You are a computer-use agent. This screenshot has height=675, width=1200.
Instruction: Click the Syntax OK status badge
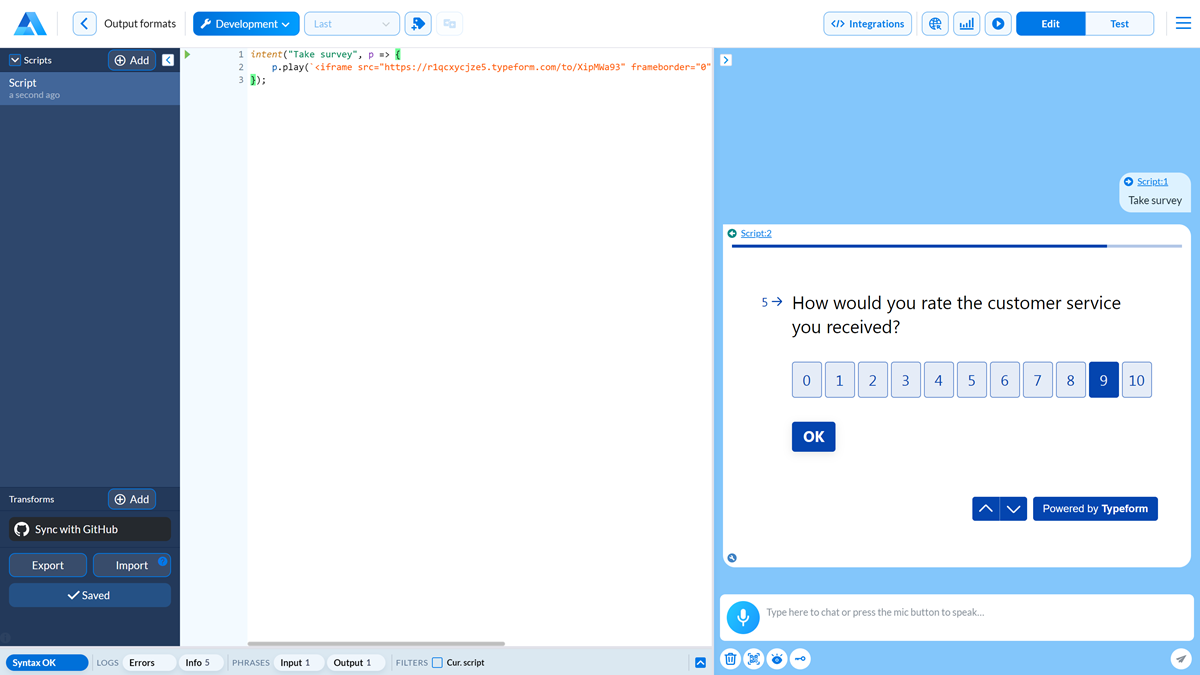[x=47, y=662]
